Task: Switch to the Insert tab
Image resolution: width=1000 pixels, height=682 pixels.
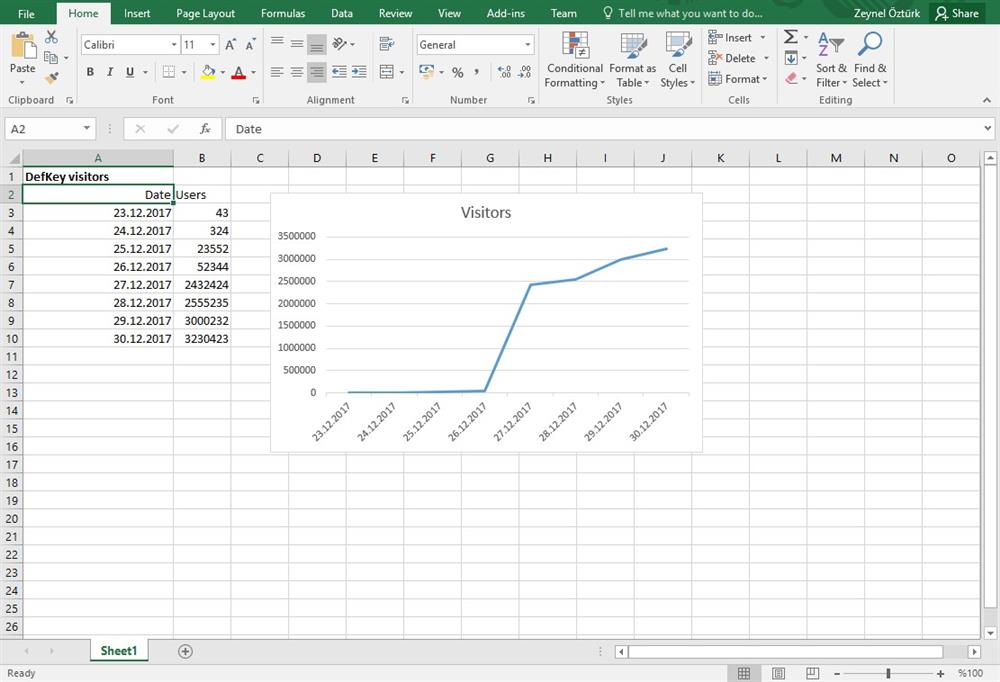Action: [137, 13]
